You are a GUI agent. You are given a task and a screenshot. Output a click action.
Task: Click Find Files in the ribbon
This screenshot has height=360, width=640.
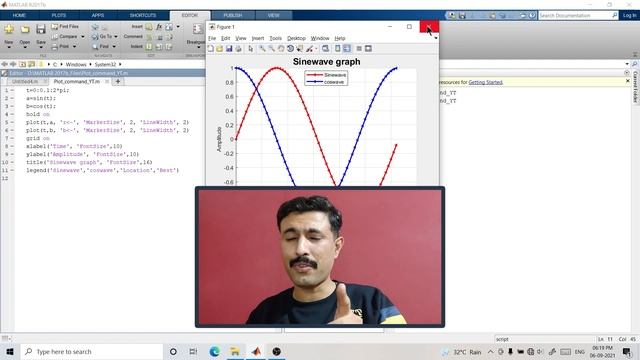pyautogui.click(x=65, y=27)
